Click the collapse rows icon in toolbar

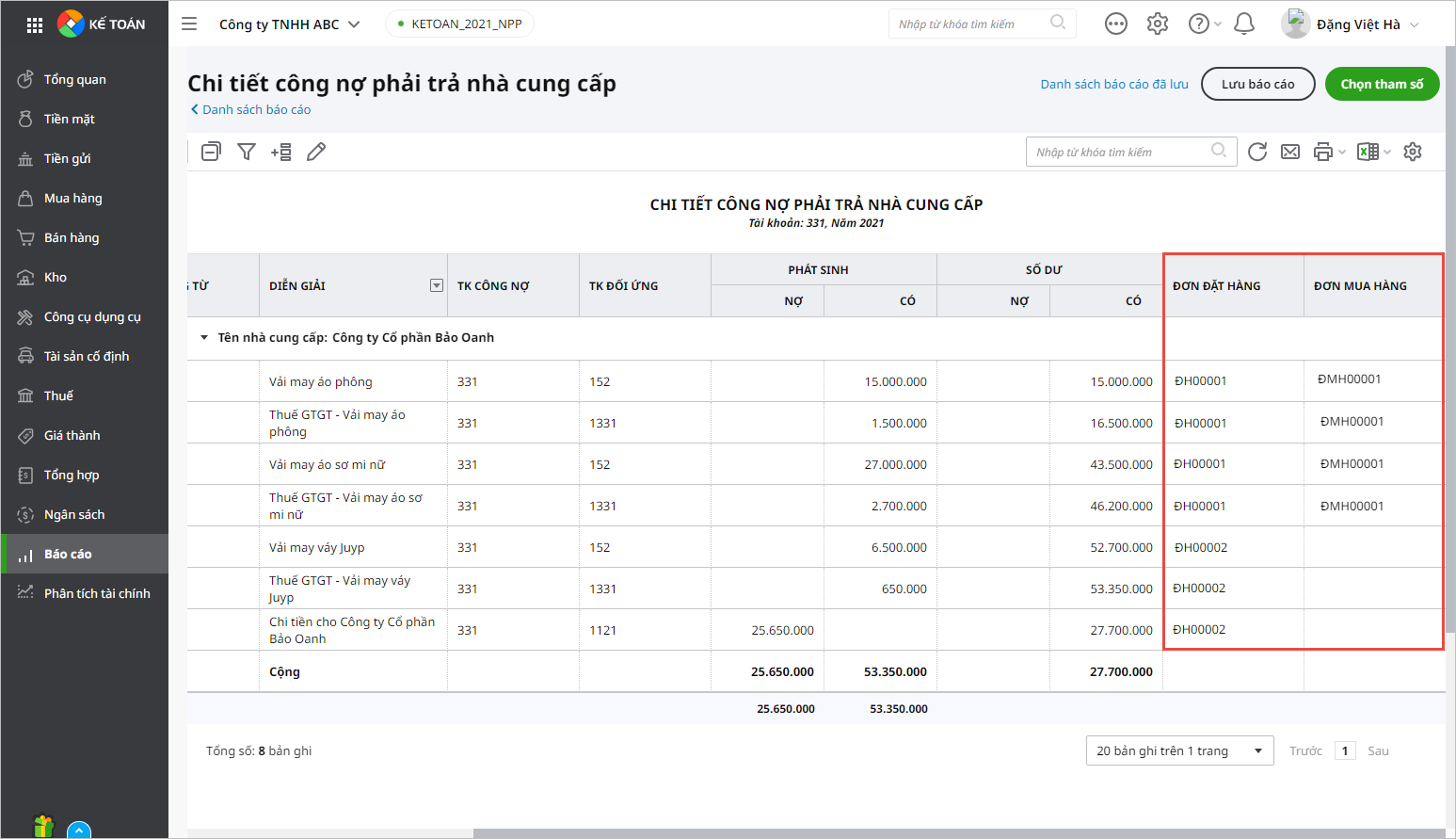tap(211, 152)
